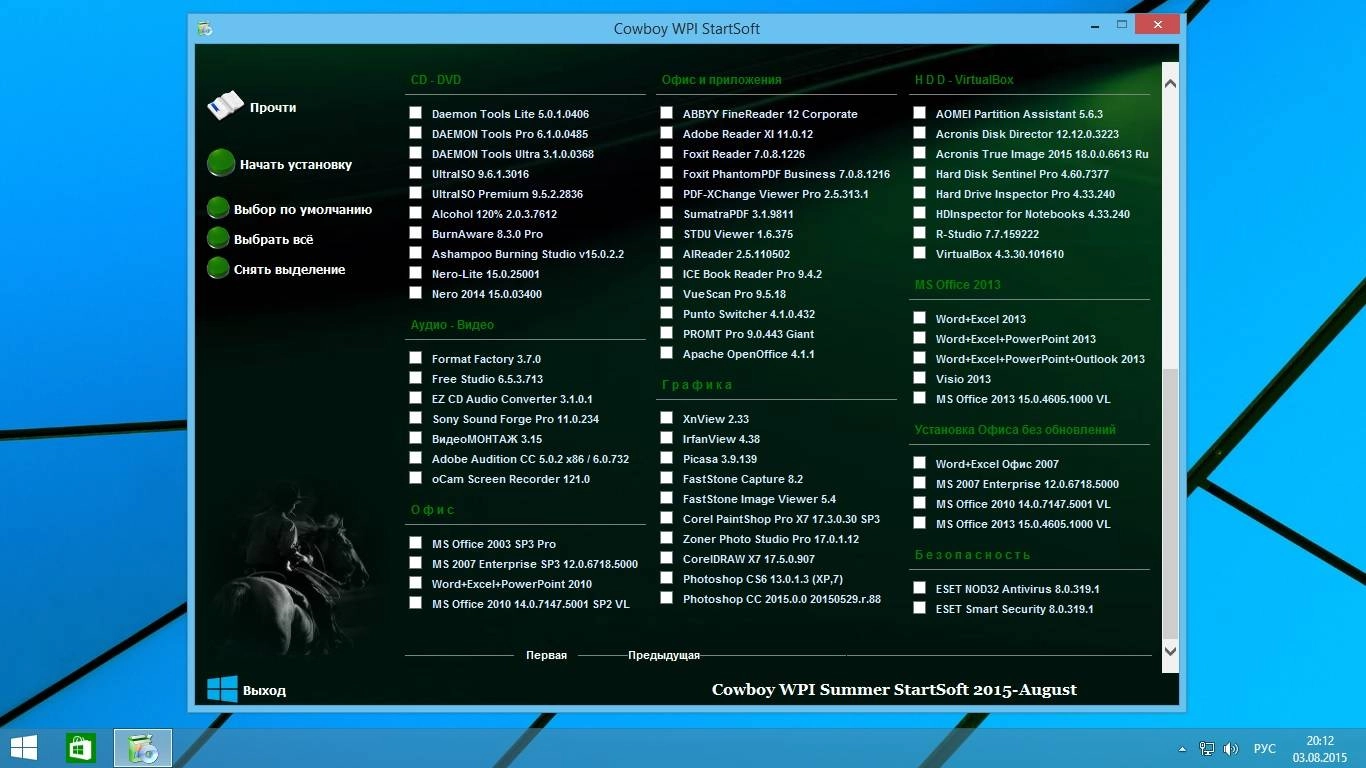
Task: Switch the РУС input language indicator
Action: (x=1265, y=748)
